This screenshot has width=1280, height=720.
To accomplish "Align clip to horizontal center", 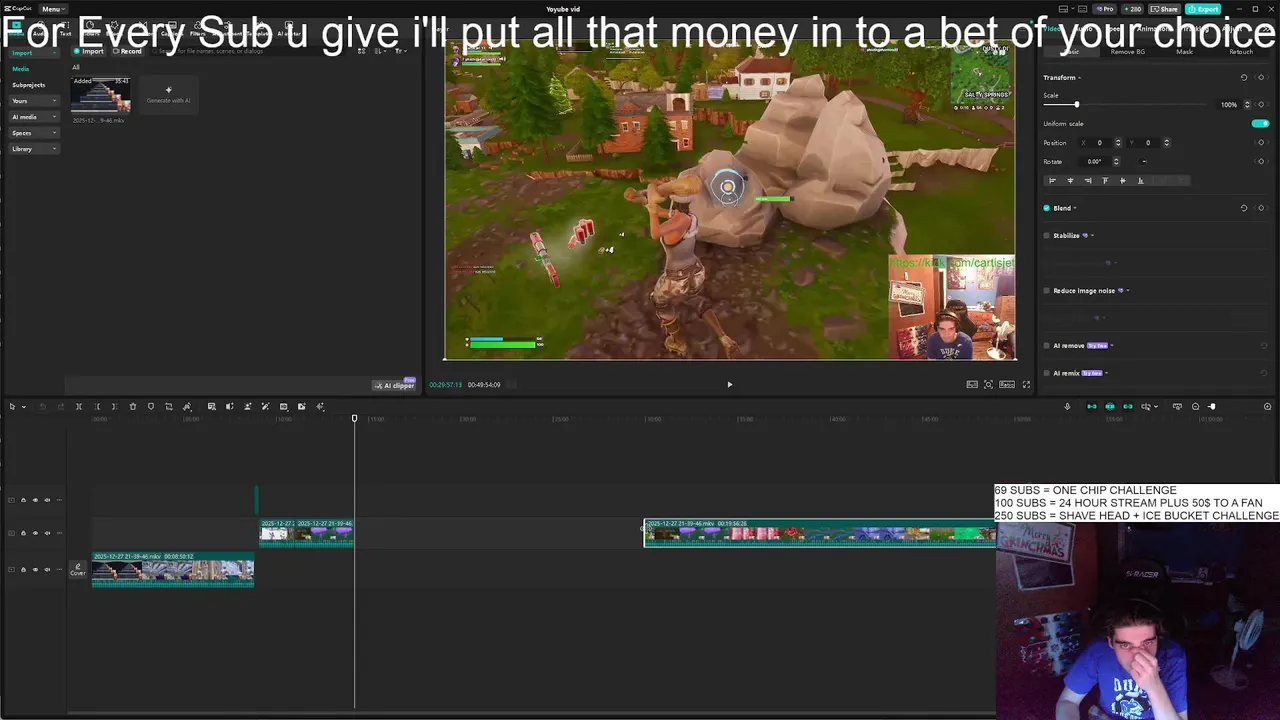I will [x=1070, y=181].
